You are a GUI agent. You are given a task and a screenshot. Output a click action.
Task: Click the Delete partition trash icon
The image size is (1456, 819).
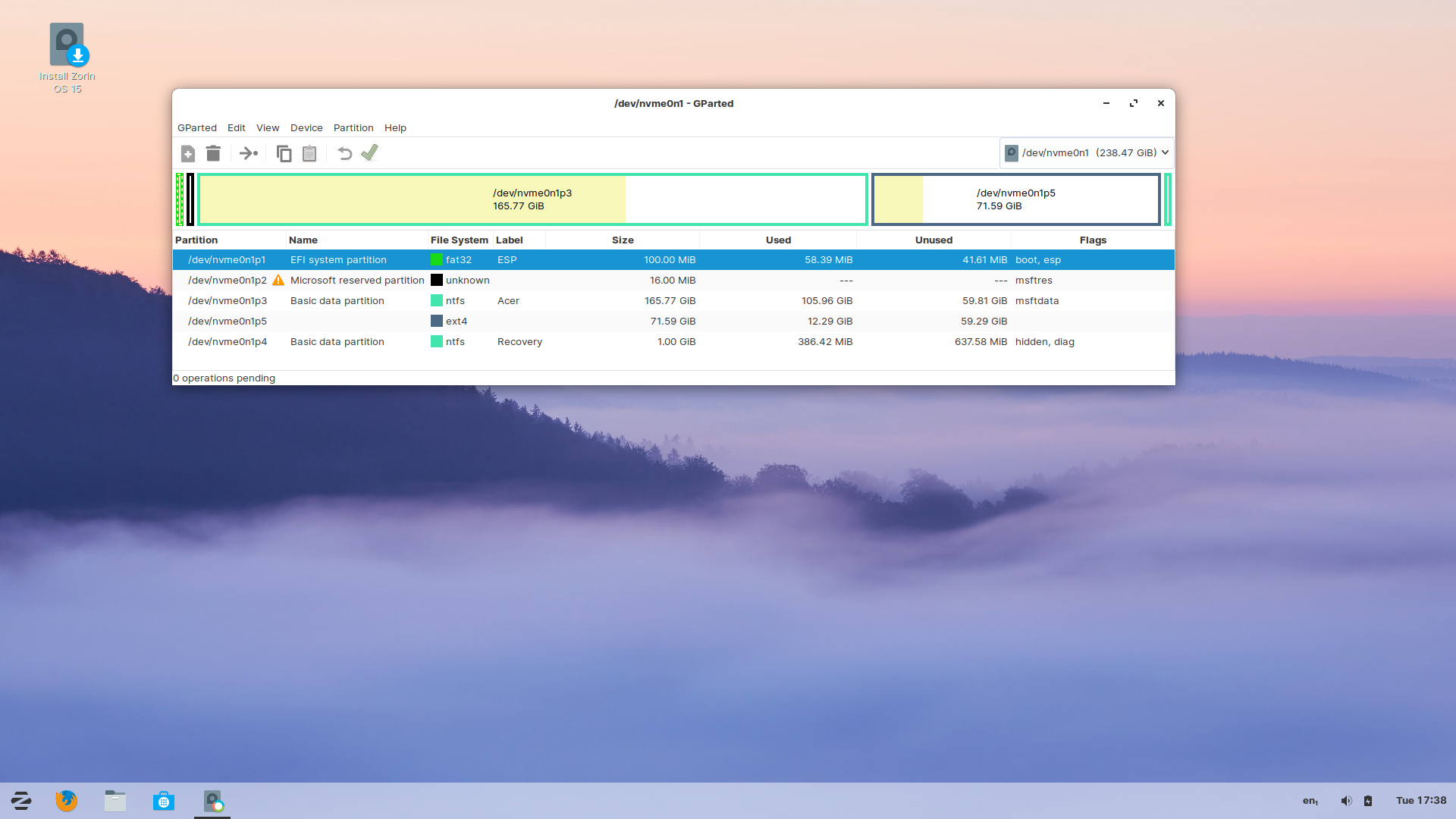(213, 154)
